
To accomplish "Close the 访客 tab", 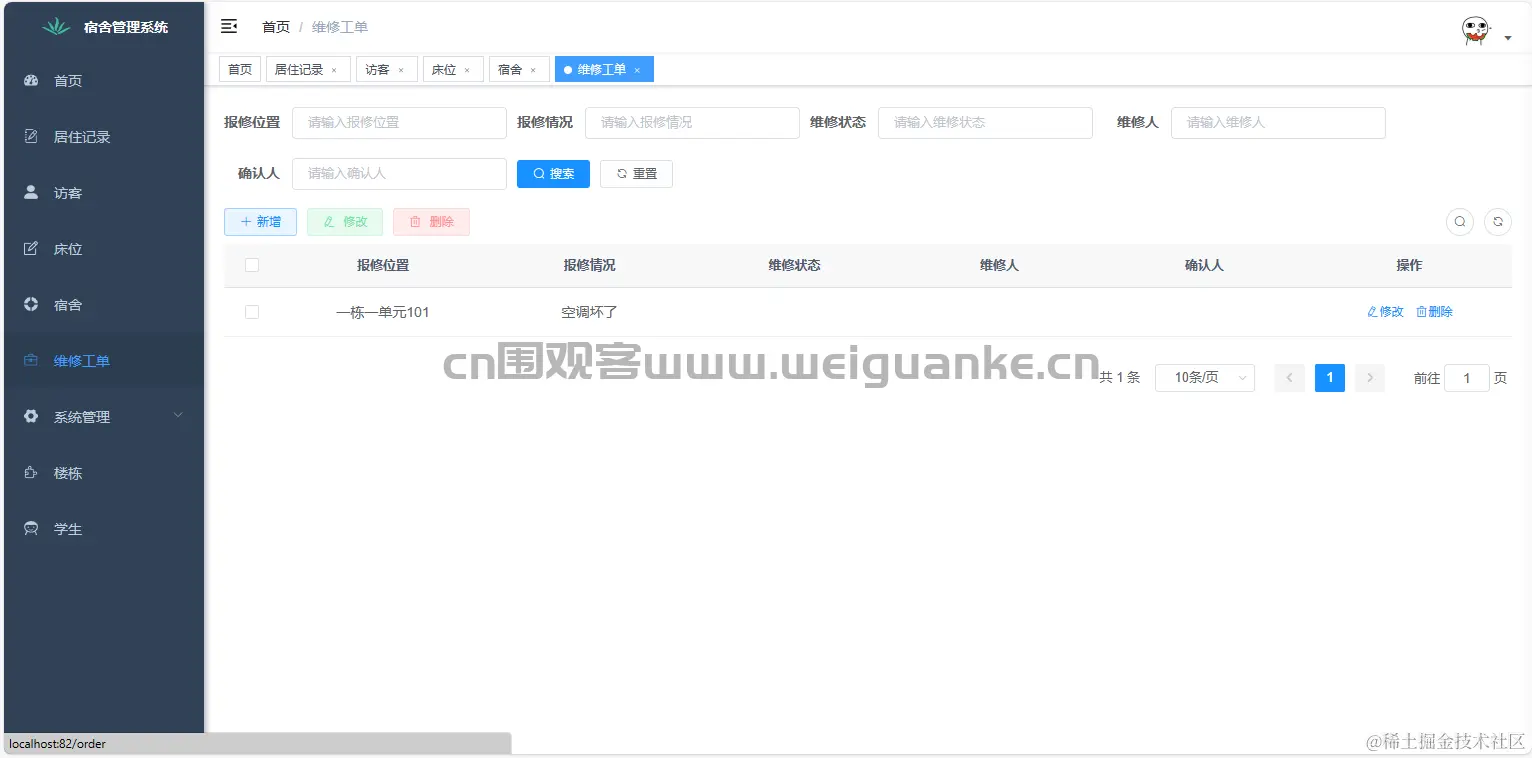I will click(401, 70).
